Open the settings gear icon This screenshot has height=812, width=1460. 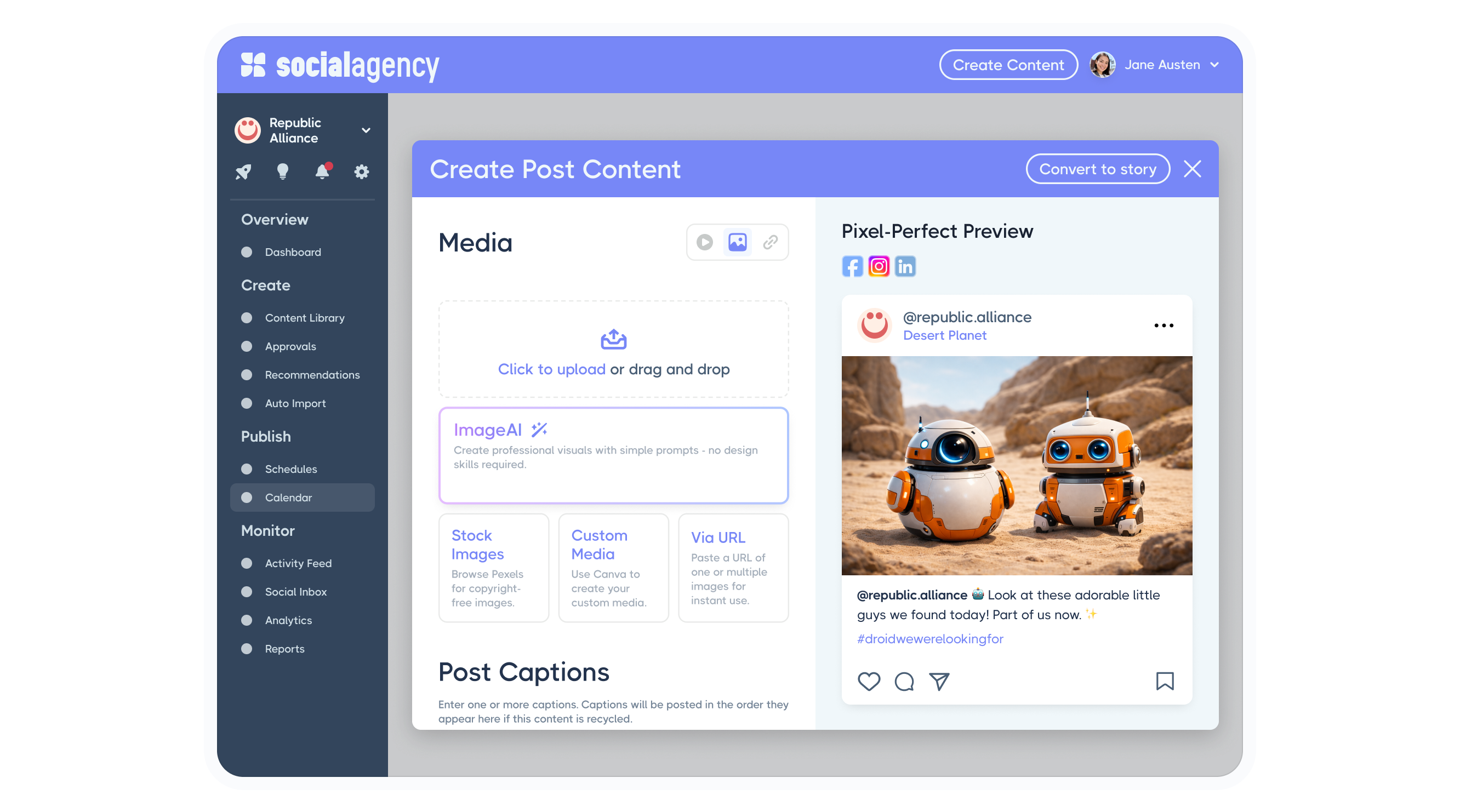click(x=362, y=171)
